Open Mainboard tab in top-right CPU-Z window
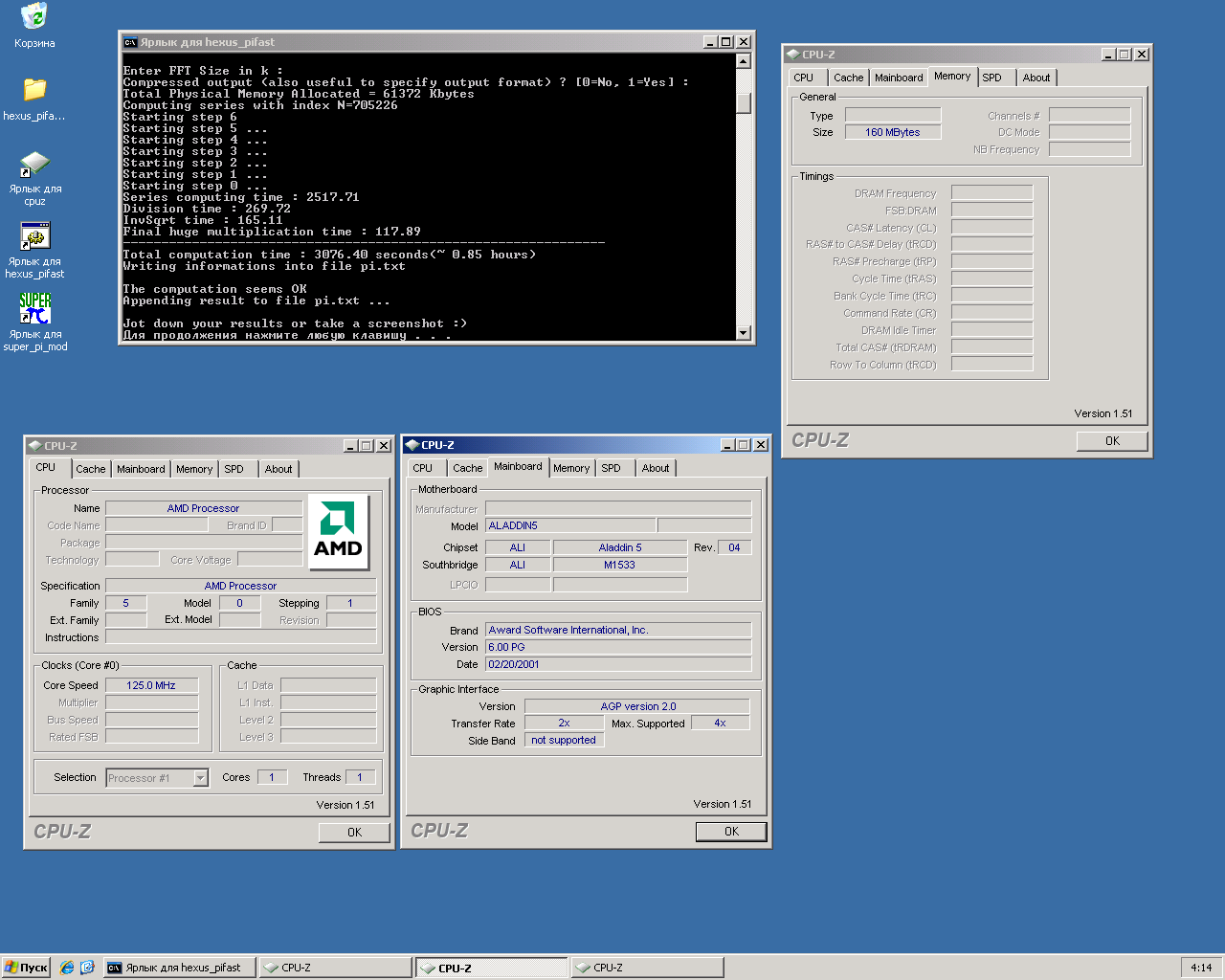 899,78
